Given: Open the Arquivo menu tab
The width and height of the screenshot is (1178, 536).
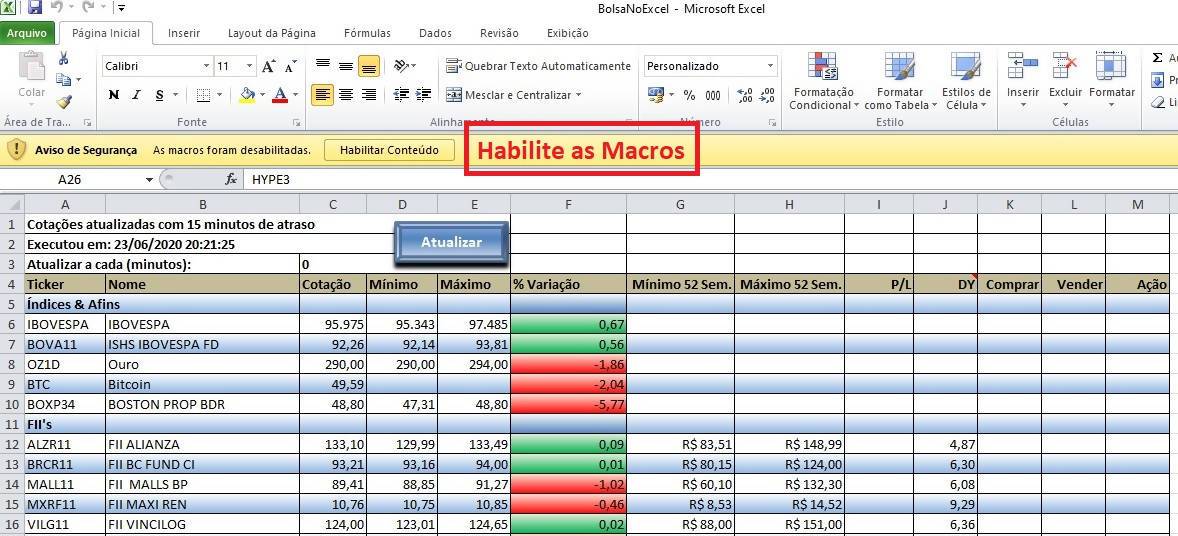Looking at the screenshot, I should 29,33.
